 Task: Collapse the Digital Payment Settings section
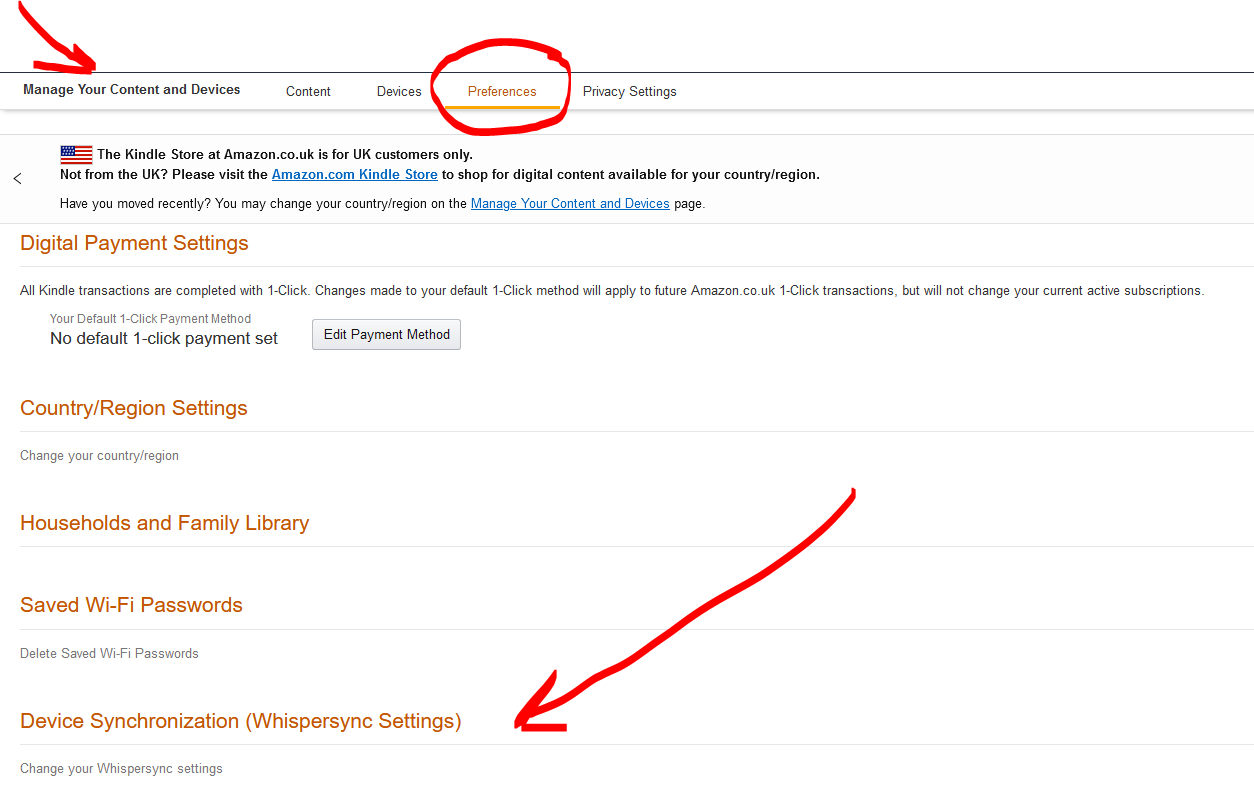[x=134, y=243]
